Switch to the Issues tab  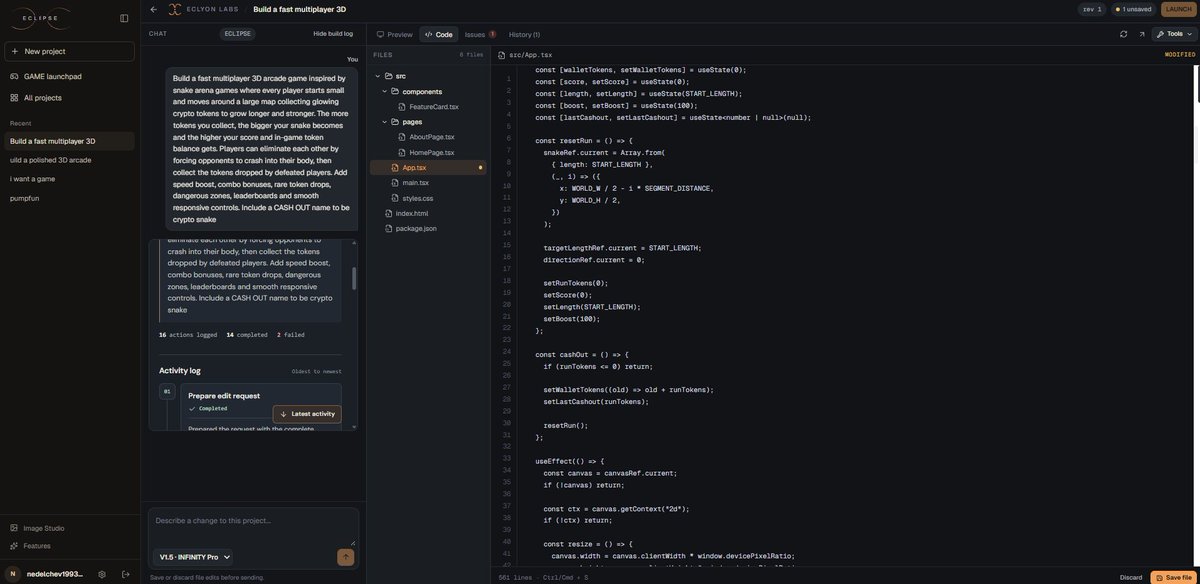pyautogui.click(x=480, y=34)
